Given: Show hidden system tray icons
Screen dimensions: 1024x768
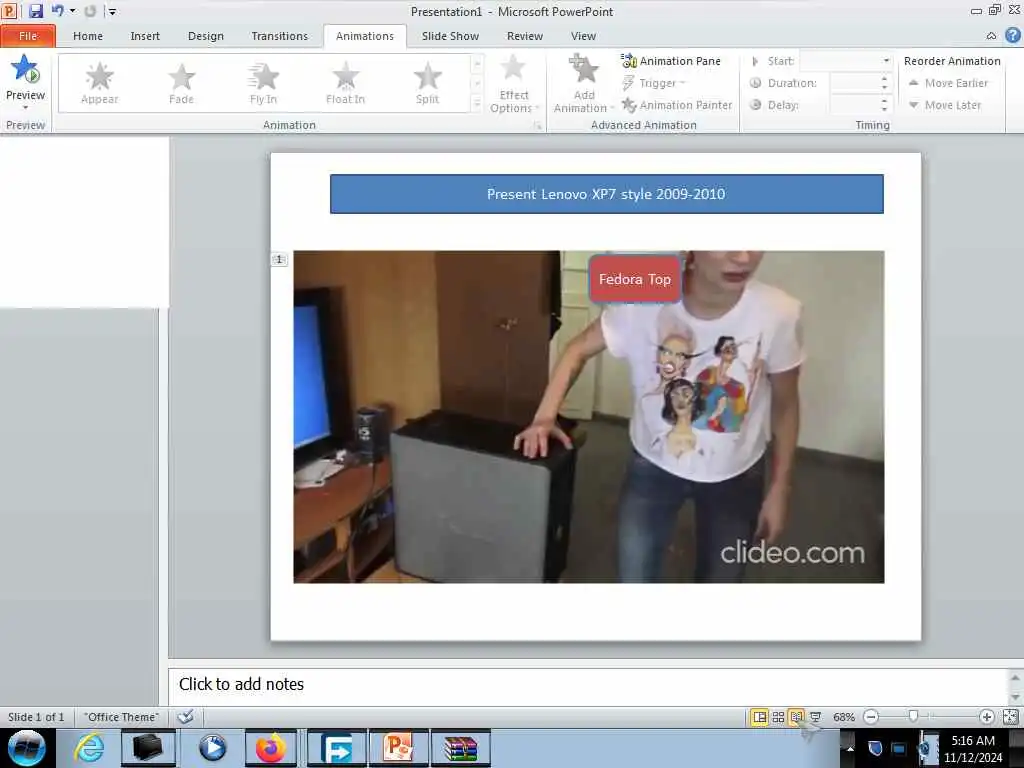Looking at the screenshot, I should pos(850,748).
